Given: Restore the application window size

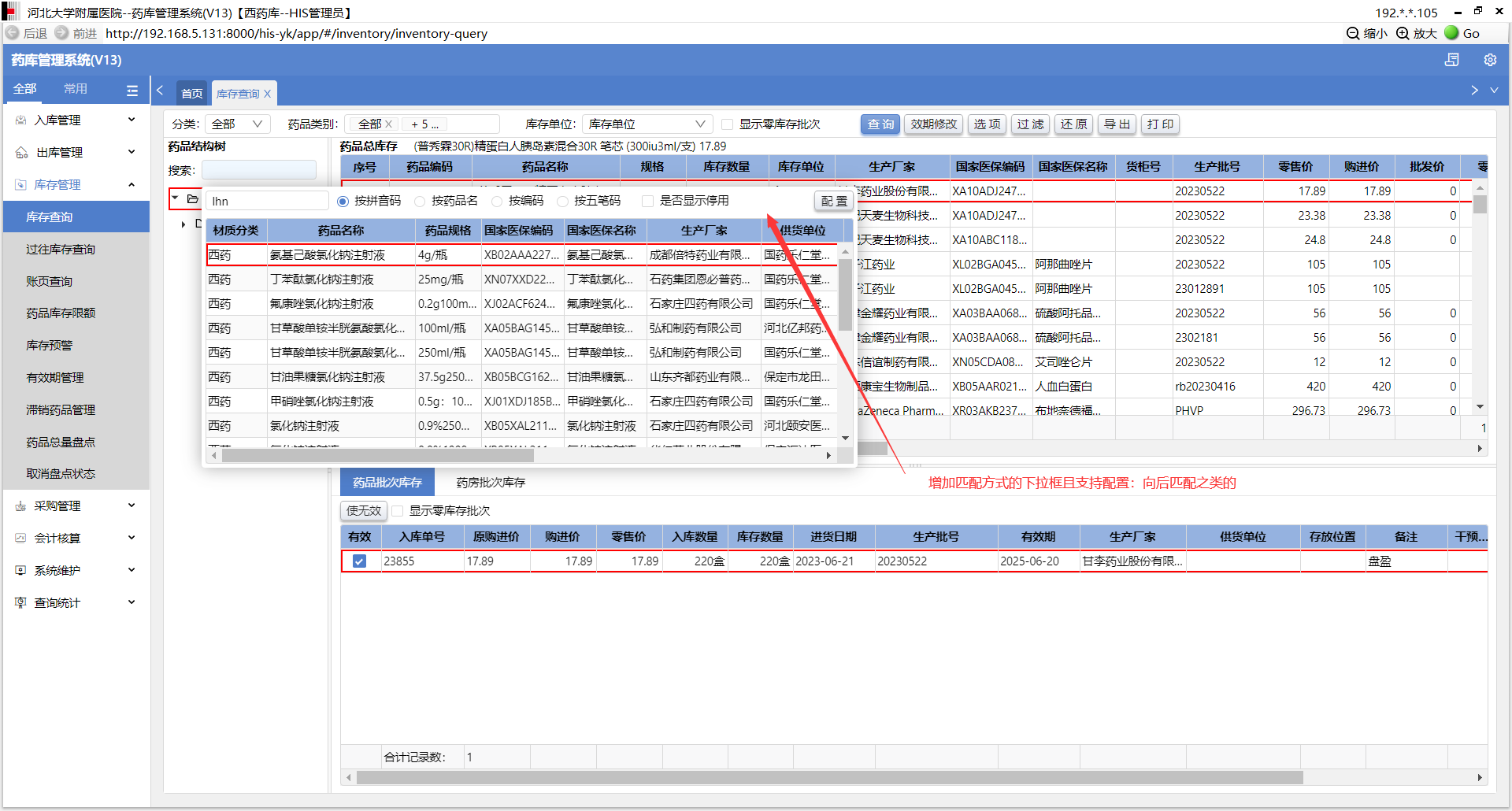Looking at the screenshot, I should 1478,11.
